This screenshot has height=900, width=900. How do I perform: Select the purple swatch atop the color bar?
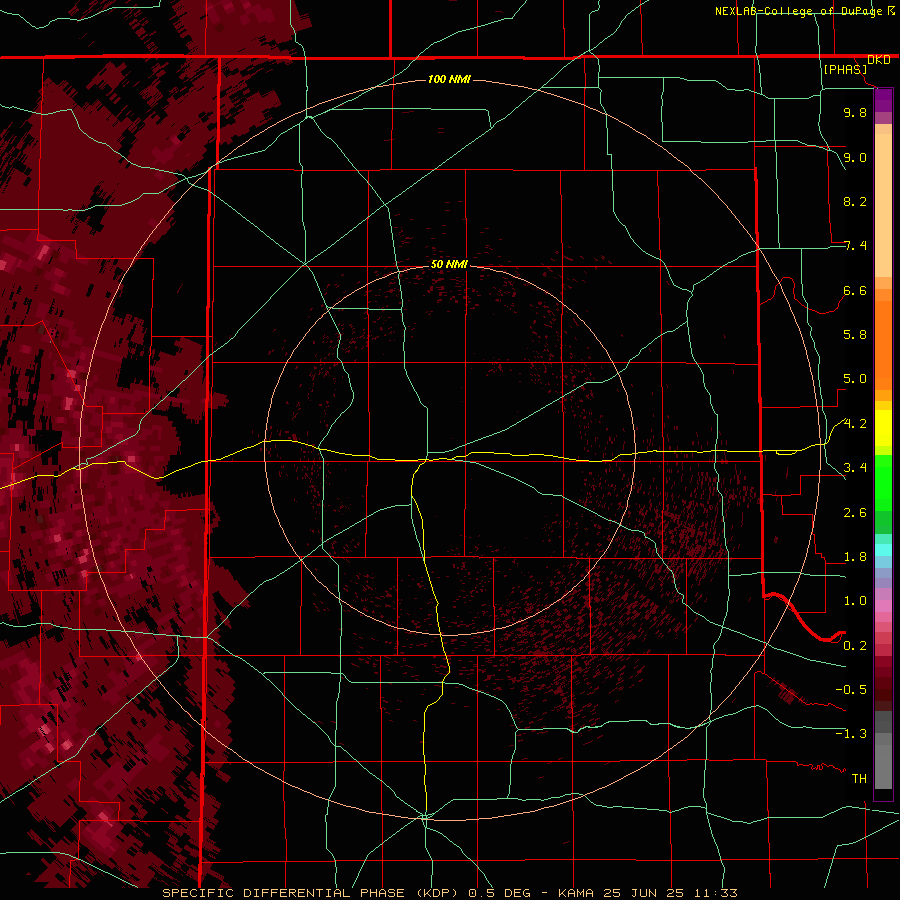click(883, 100)
